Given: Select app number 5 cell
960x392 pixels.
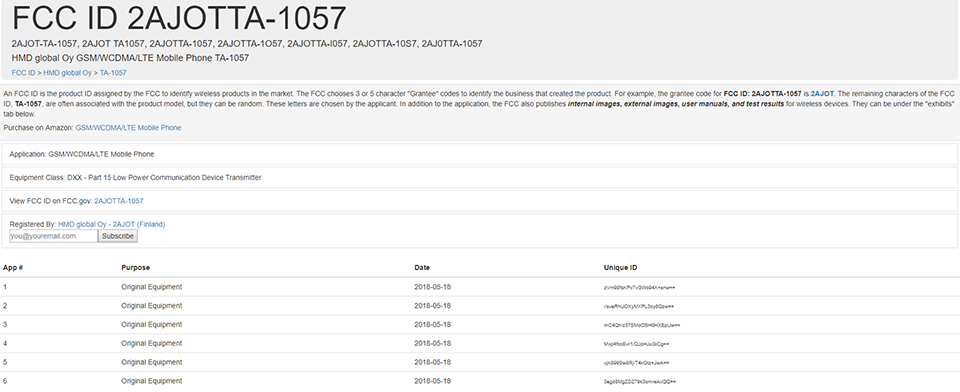Looking at the screenshot, I should click(x=5, y=362).
